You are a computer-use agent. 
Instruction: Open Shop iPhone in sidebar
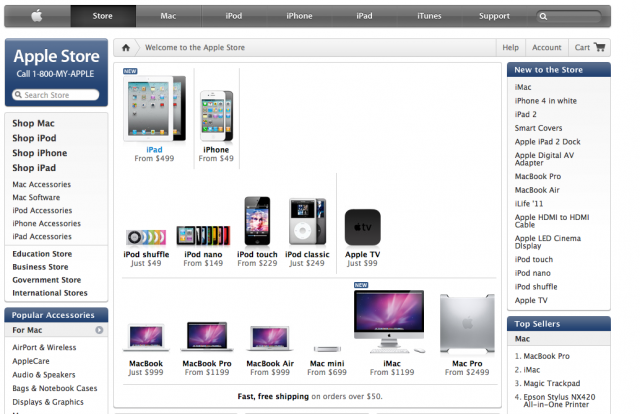coord(40,153)
